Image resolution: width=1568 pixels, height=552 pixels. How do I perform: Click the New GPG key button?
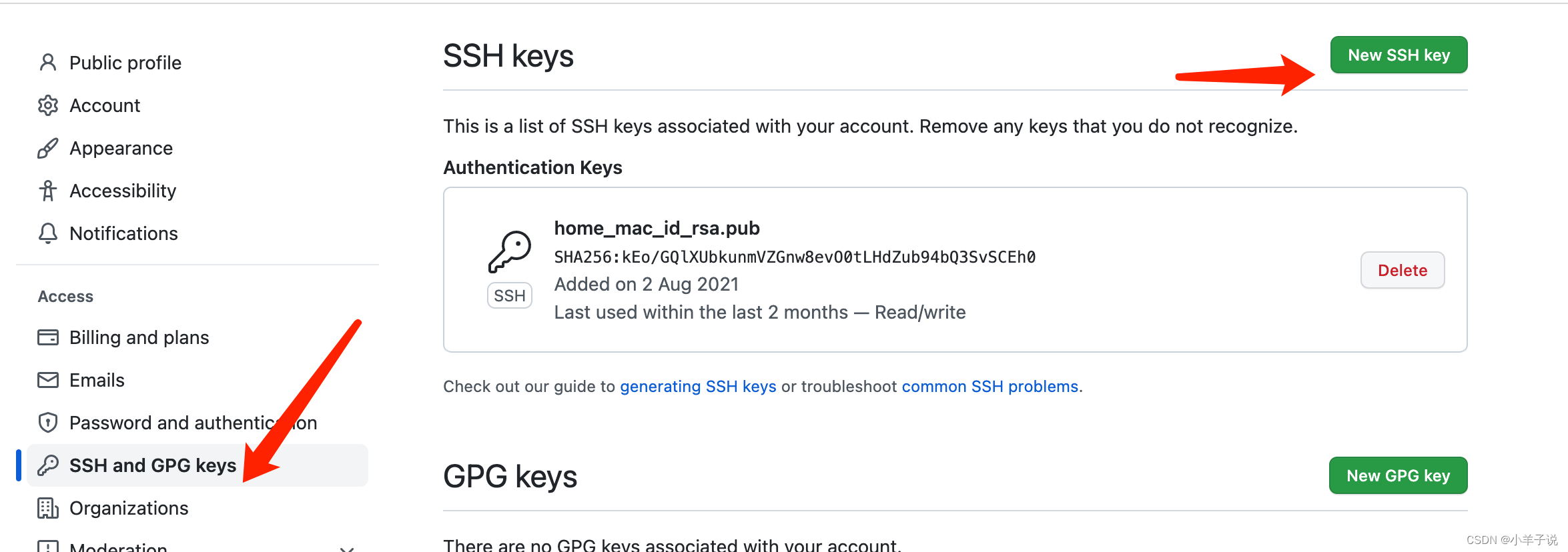pyautogui.click(x=1397, y=475)
